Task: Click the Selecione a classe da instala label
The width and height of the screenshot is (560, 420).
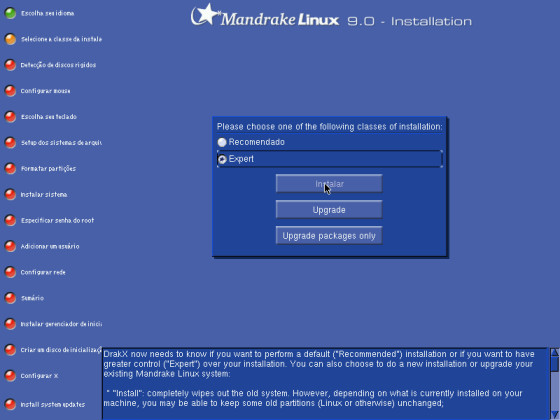Action: point(61,39)
